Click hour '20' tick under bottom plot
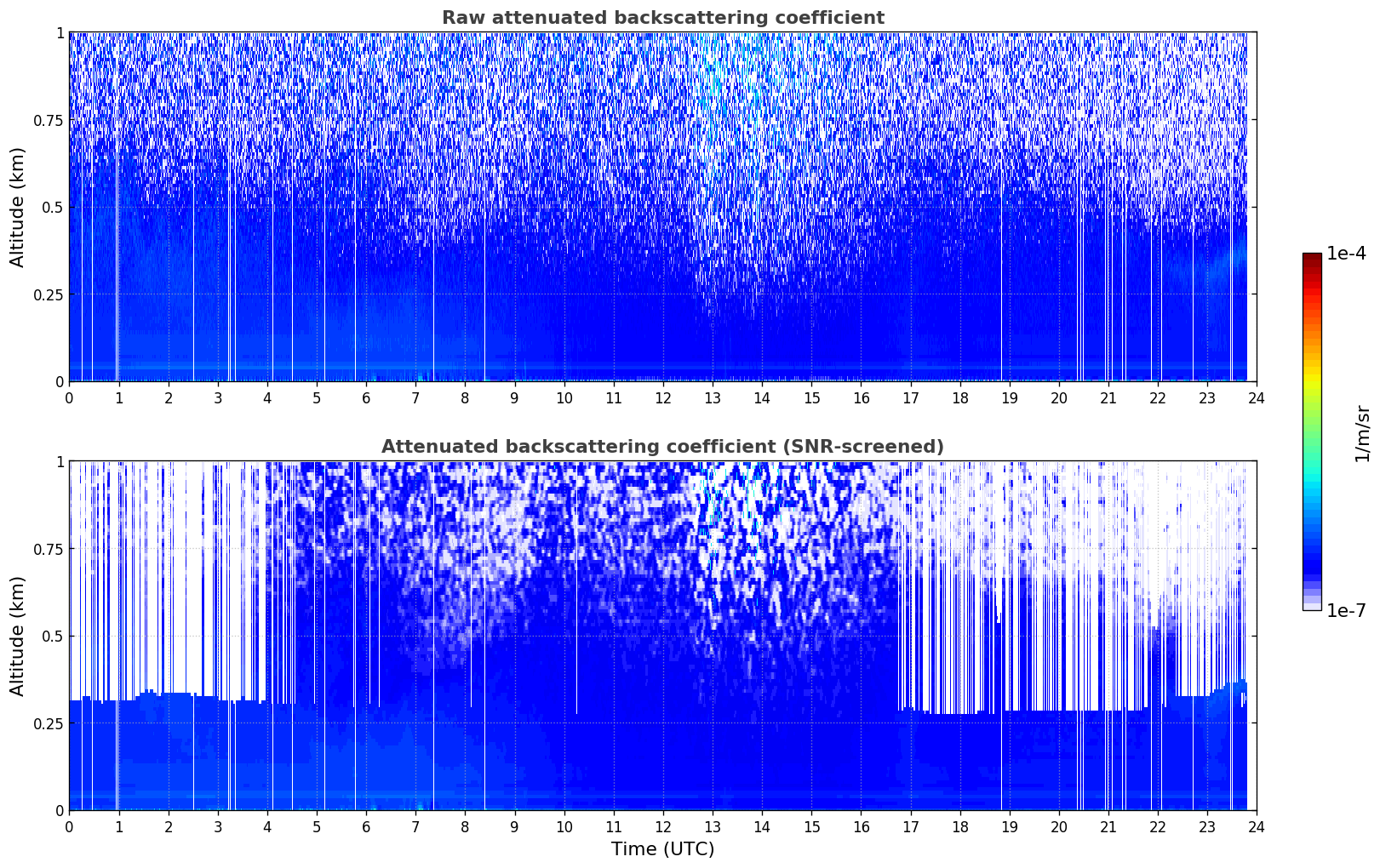The width and height of the screenshot is (1380, 868). coord(1059,826)
